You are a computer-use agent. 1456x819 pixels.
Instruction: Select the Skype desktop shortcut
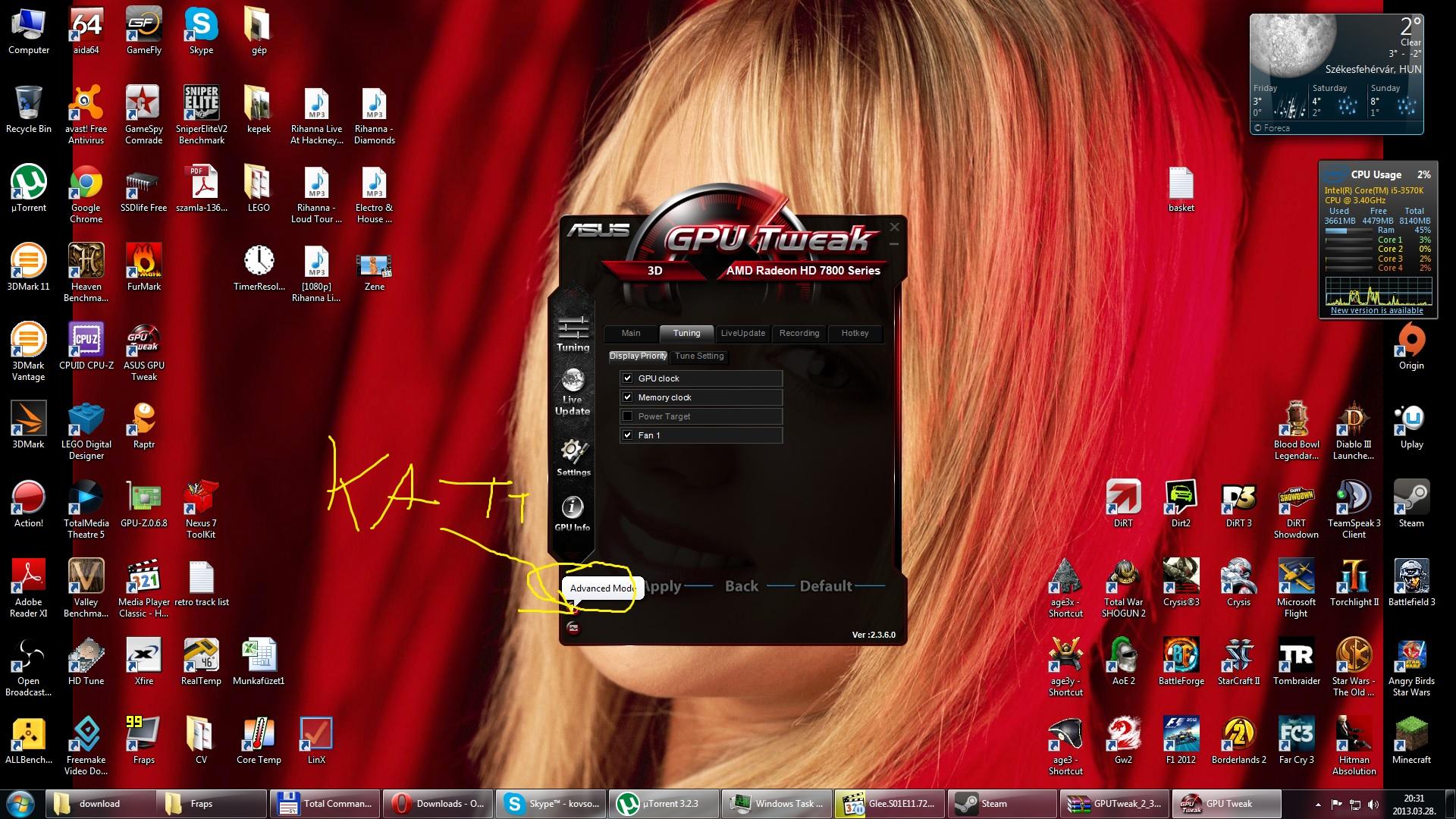point(201,32)
